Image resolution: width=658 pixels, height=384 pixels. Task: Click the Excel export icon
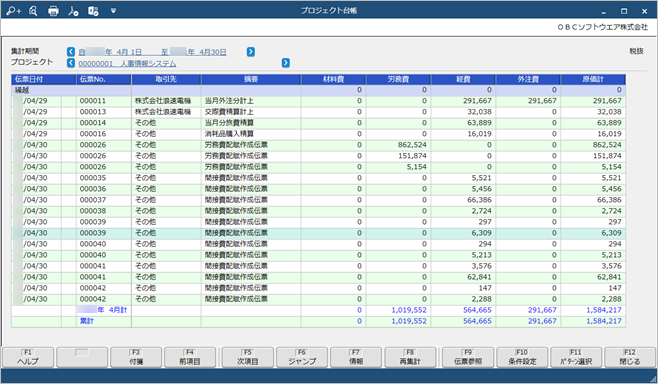[x=93, y=11]
